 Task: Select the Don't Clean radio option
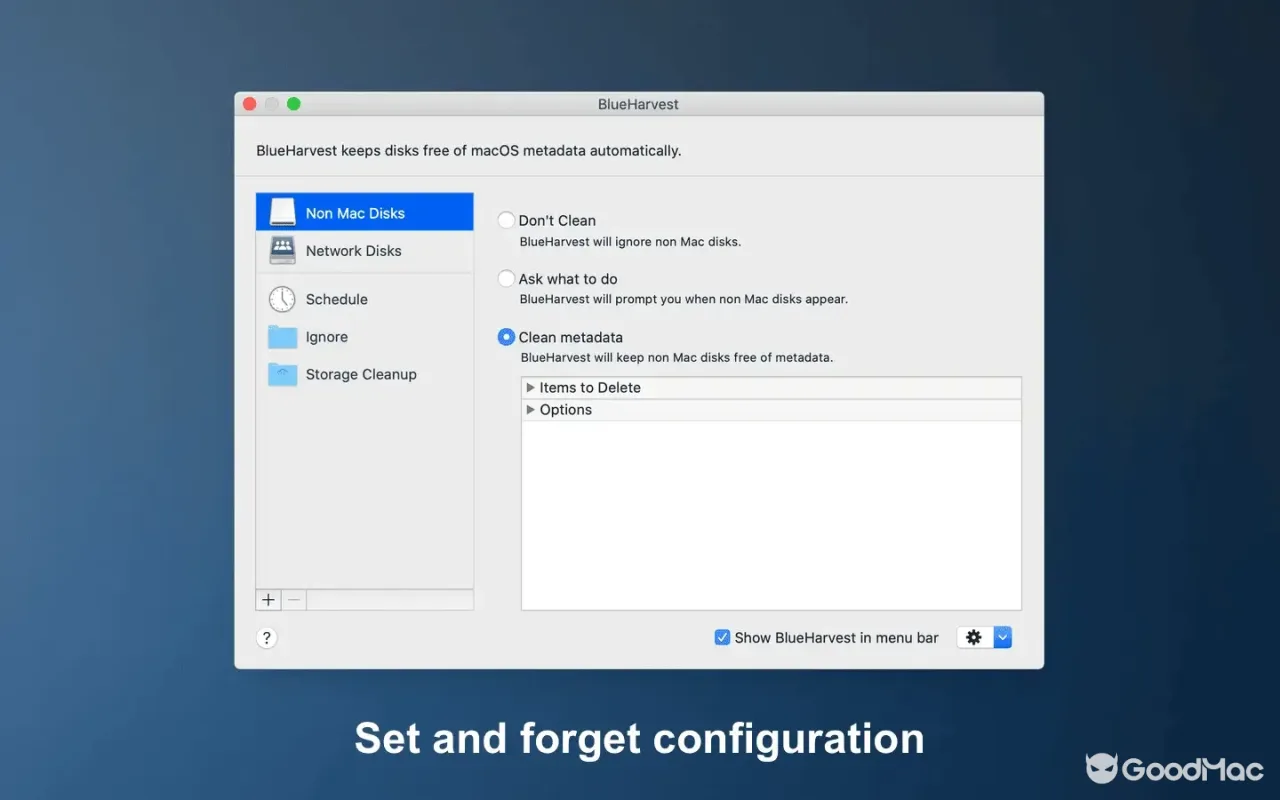[x=507, y=220]
